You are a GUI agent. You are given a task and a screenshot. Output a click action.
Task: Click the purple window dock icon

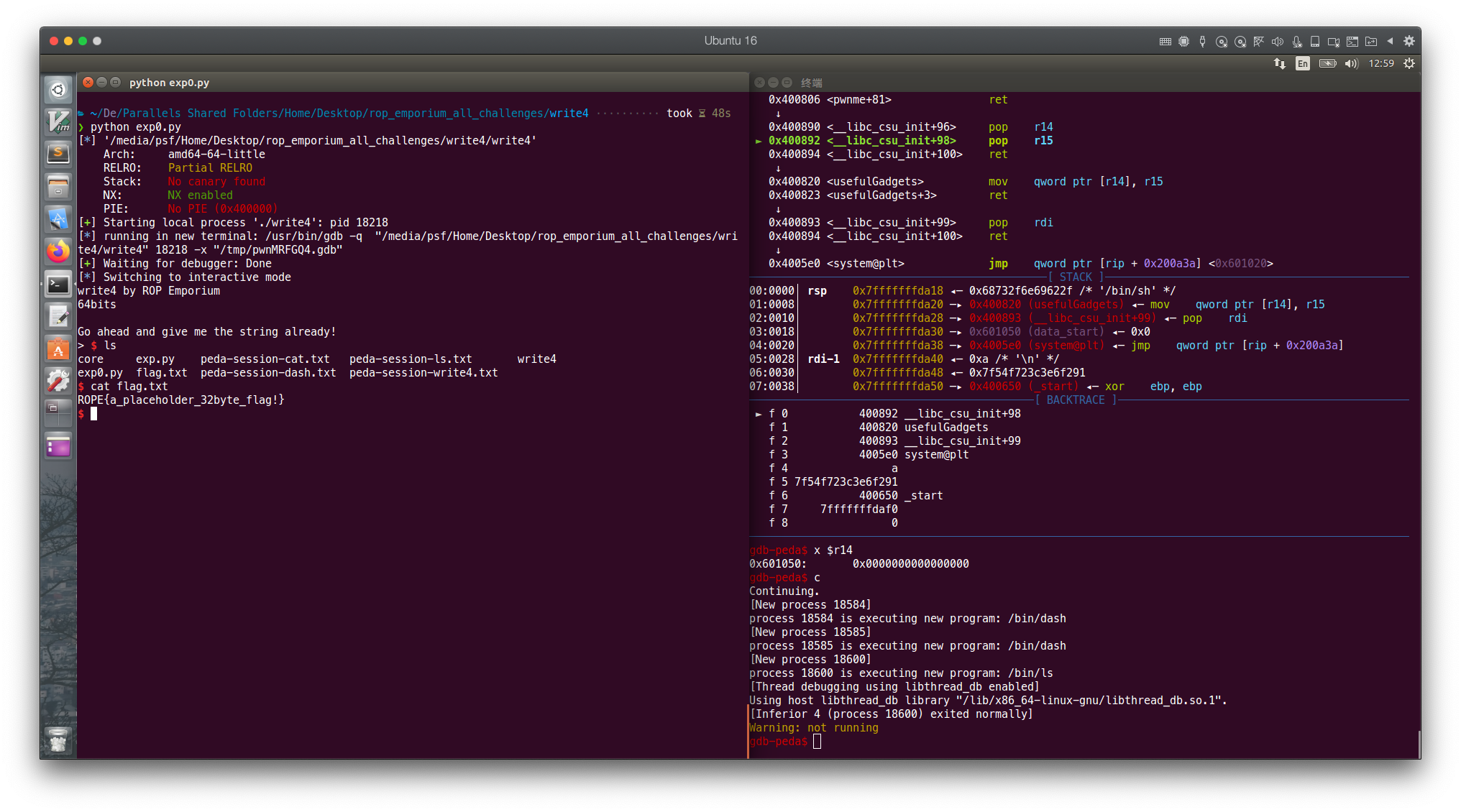58,448
